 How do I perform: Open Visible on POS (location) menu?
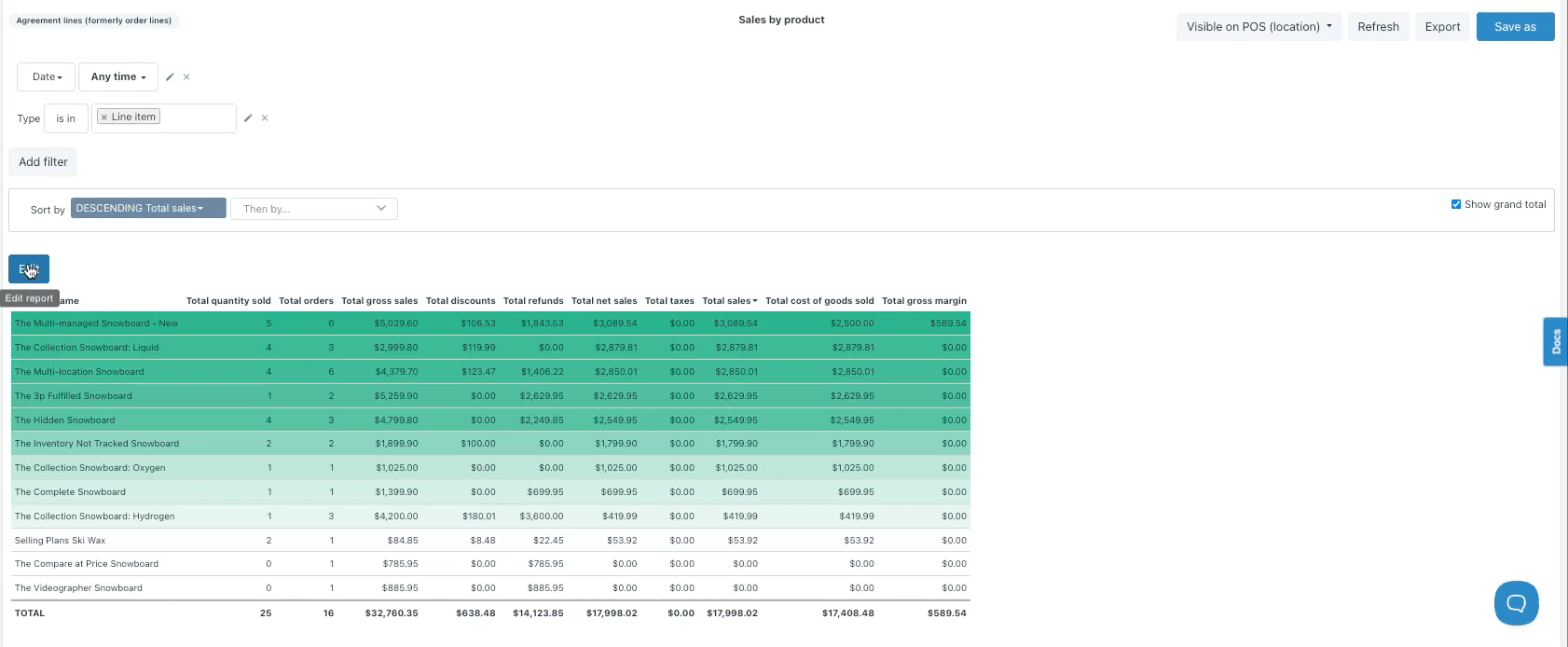point(1259,27)
